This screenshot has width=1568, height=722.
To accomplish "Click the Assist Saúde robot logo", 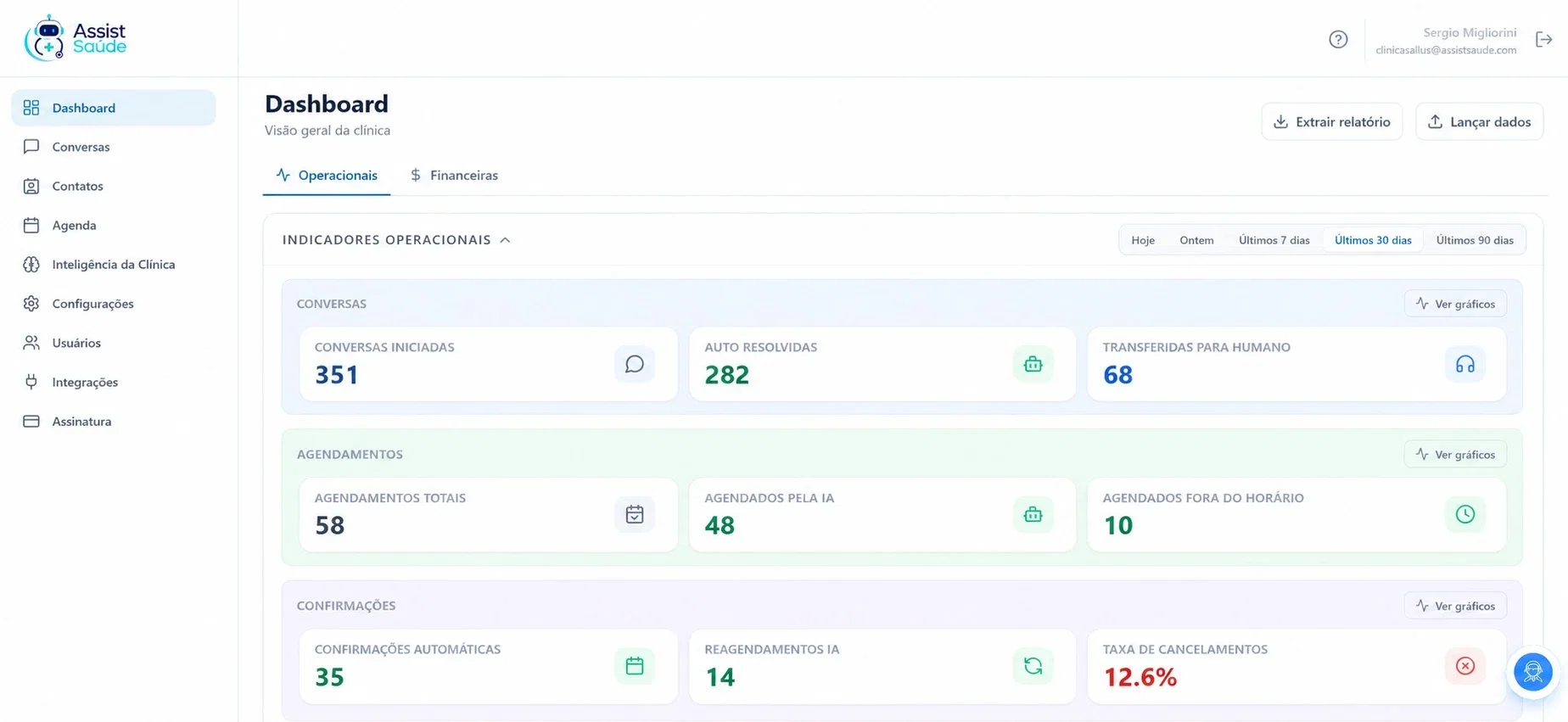I will click(x=75, y=38).
